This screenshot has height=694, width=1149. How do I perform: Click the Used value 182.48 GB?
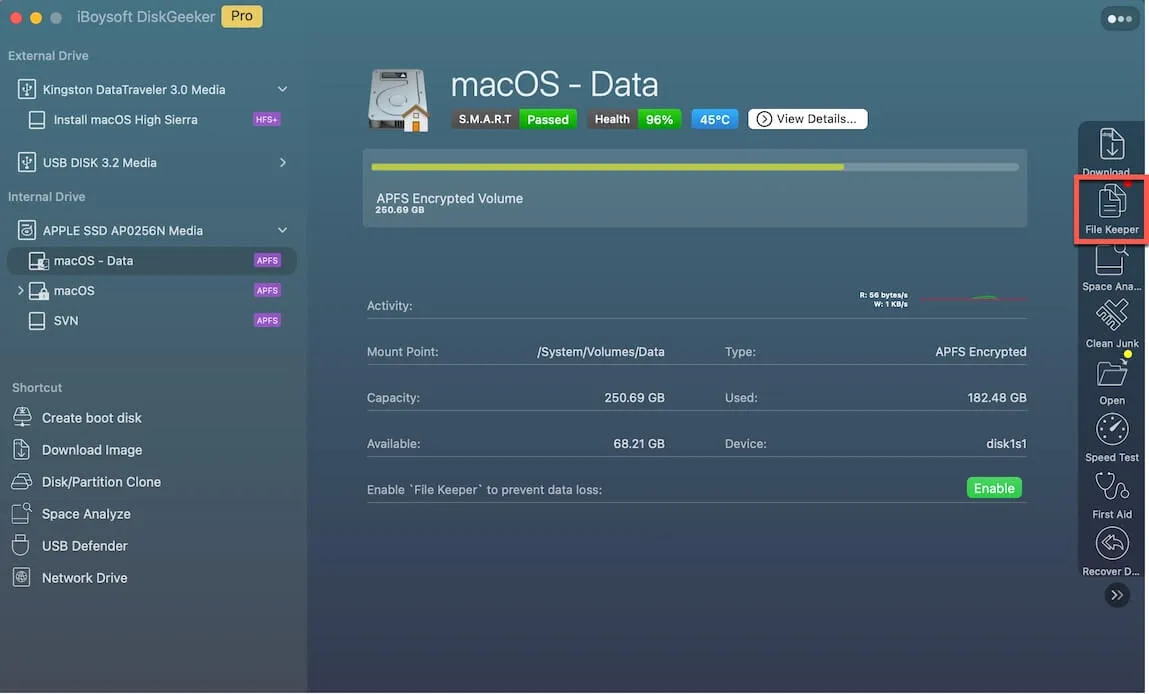coord(997,398)
